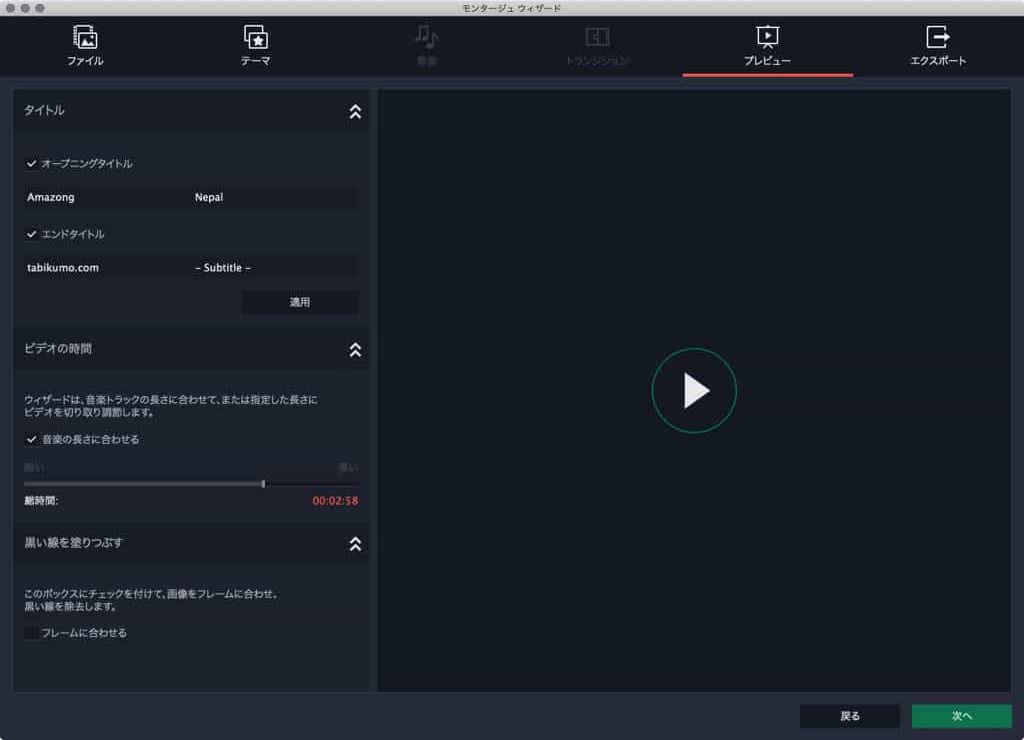Open the ファイル step icon
Screen dimensions: 1024x740
tap(85, 37)
